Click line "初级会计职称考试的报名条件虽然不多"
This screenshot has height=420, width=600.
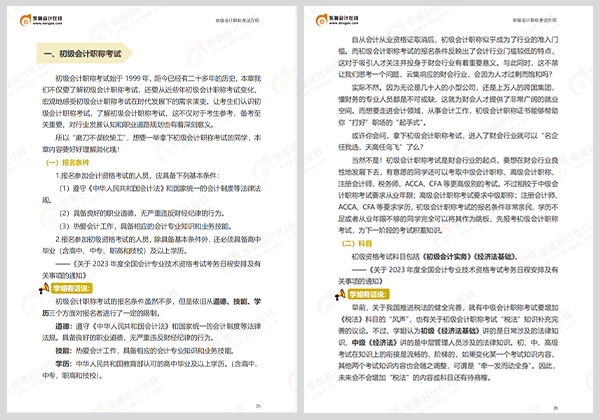pos(158,301)
